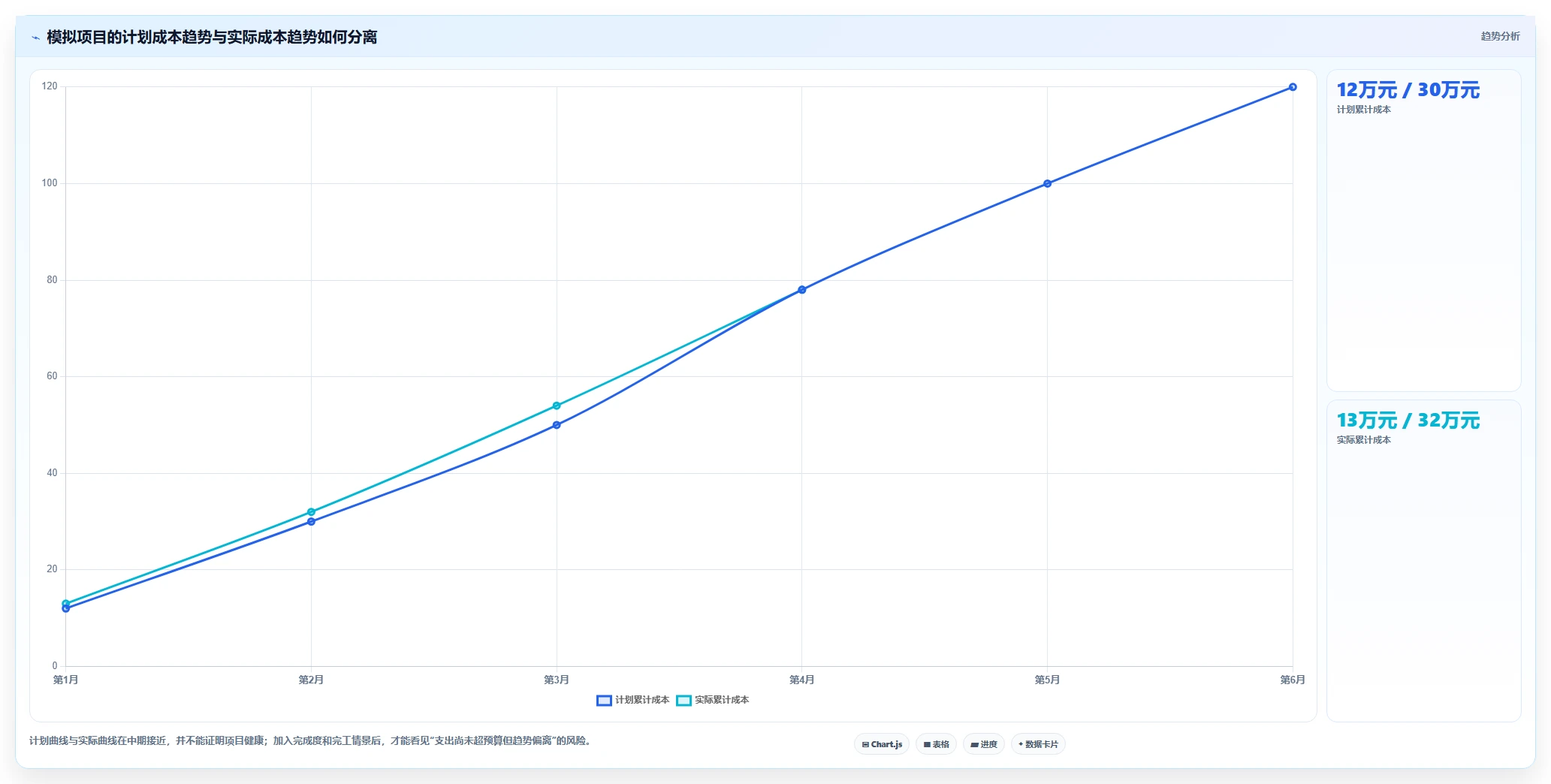Click the chart title 模拟项目的计划成本趋势

[212, 37]
